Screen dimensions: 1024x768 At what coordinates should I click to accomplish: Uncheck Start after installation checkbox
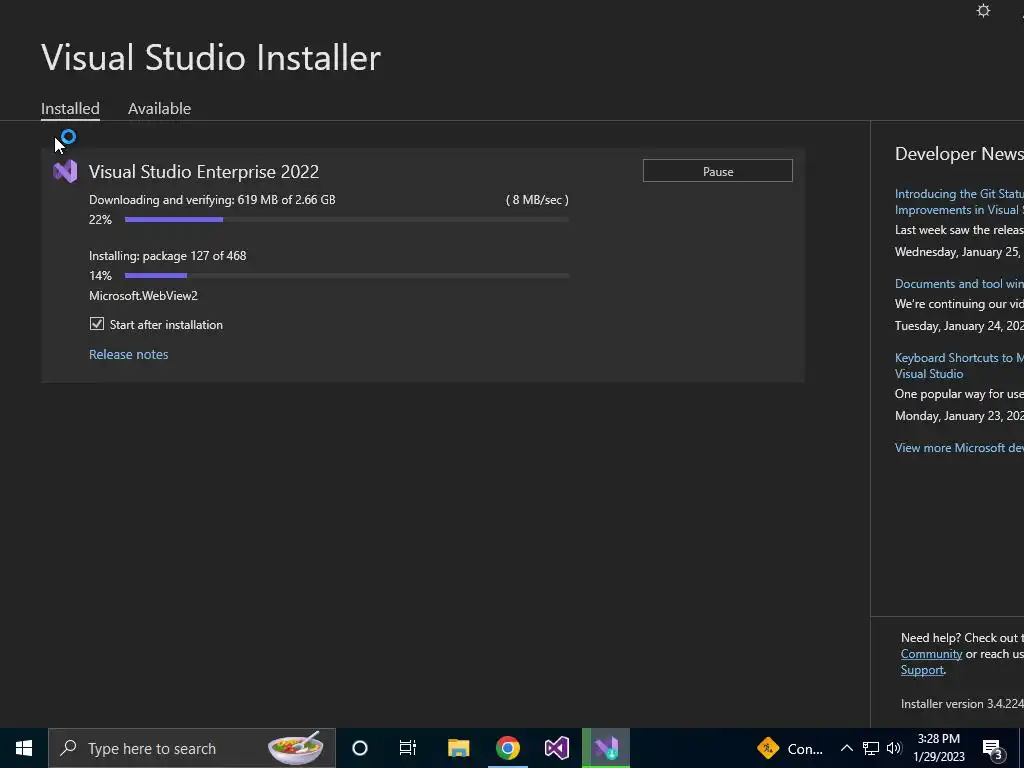click(97, 324)
